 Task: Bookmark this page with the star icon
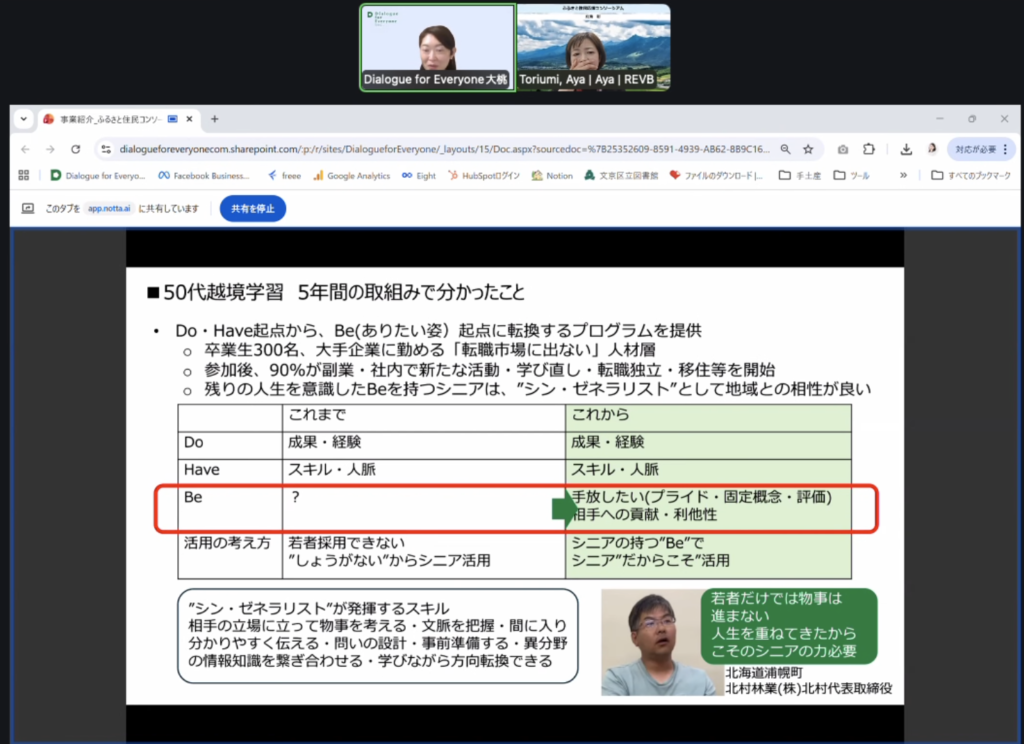(808, 149)
